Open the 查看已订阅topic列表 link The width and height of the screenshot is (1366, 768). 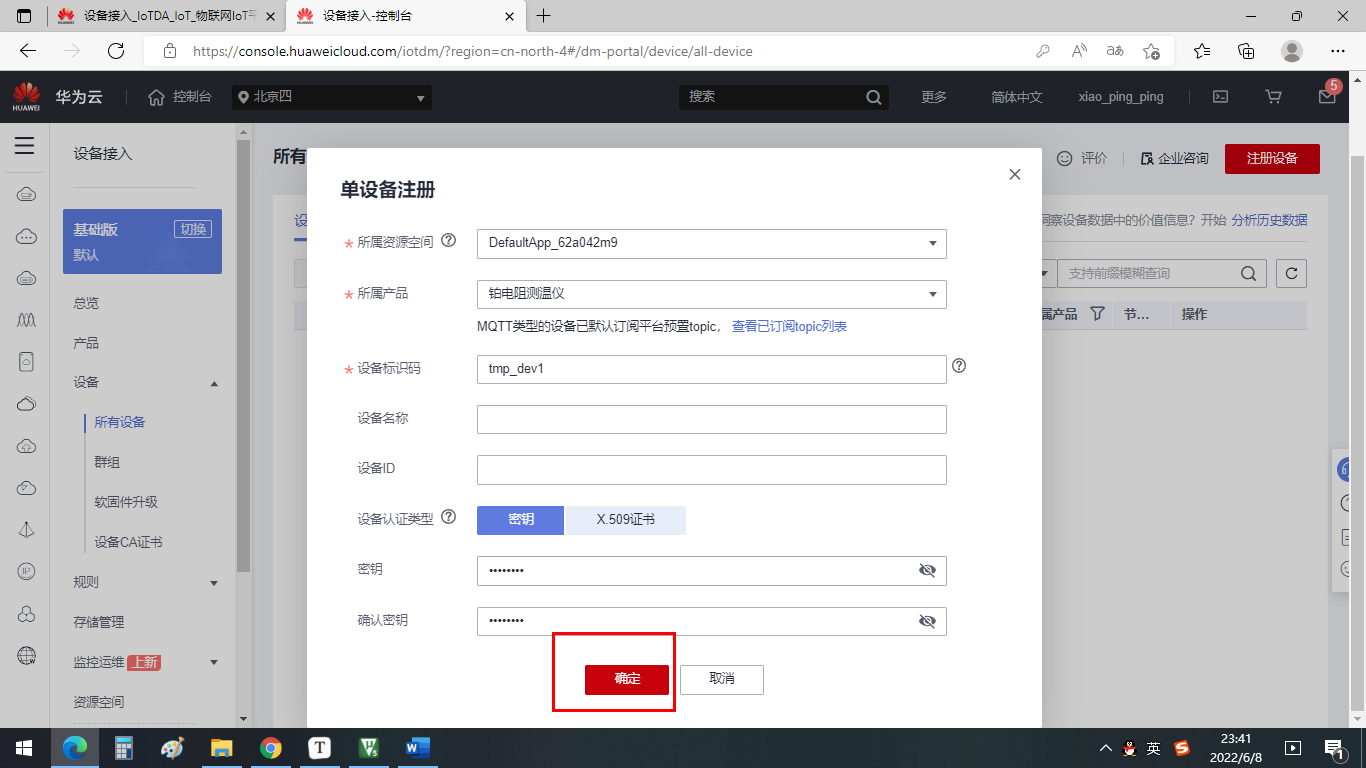[x=789, y=327]
